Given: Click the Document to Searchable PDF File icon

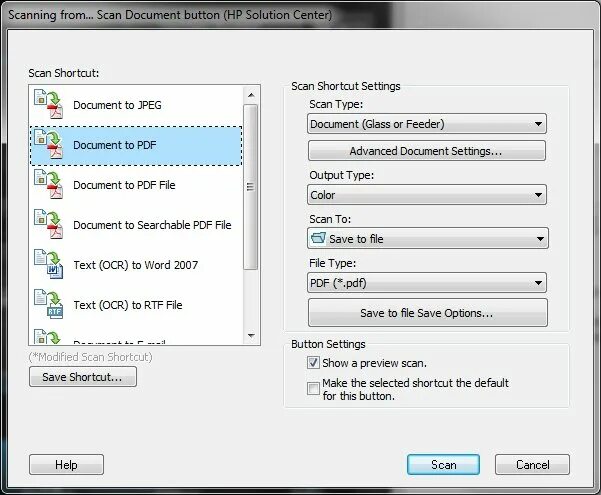Looking at the screenshot, I should click(x=49, y=224).
